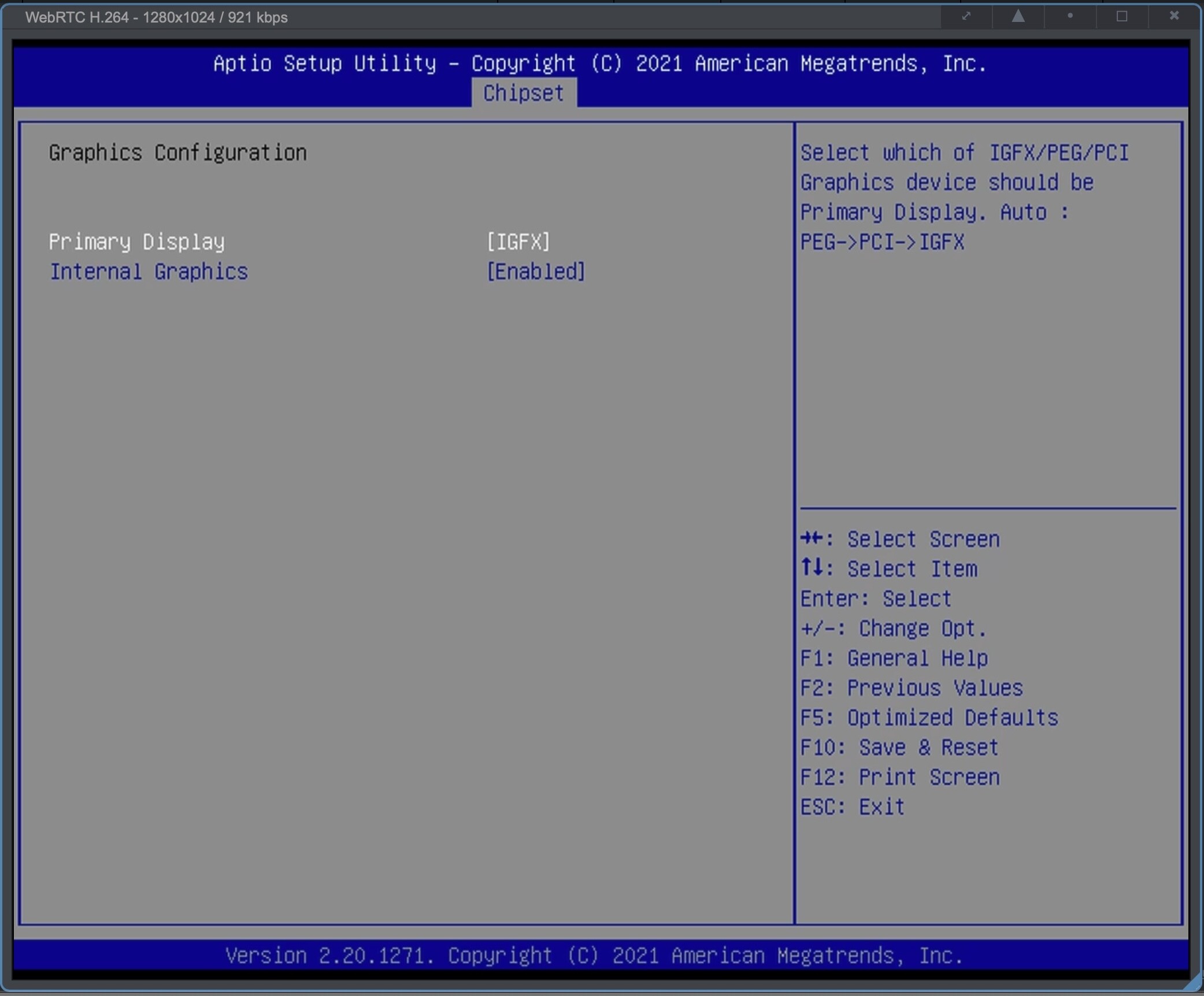Click the 'F10: Save & Reset' line
Image resolution: width=1204 pixels, height=996 pixels.
tap(899, 748)
